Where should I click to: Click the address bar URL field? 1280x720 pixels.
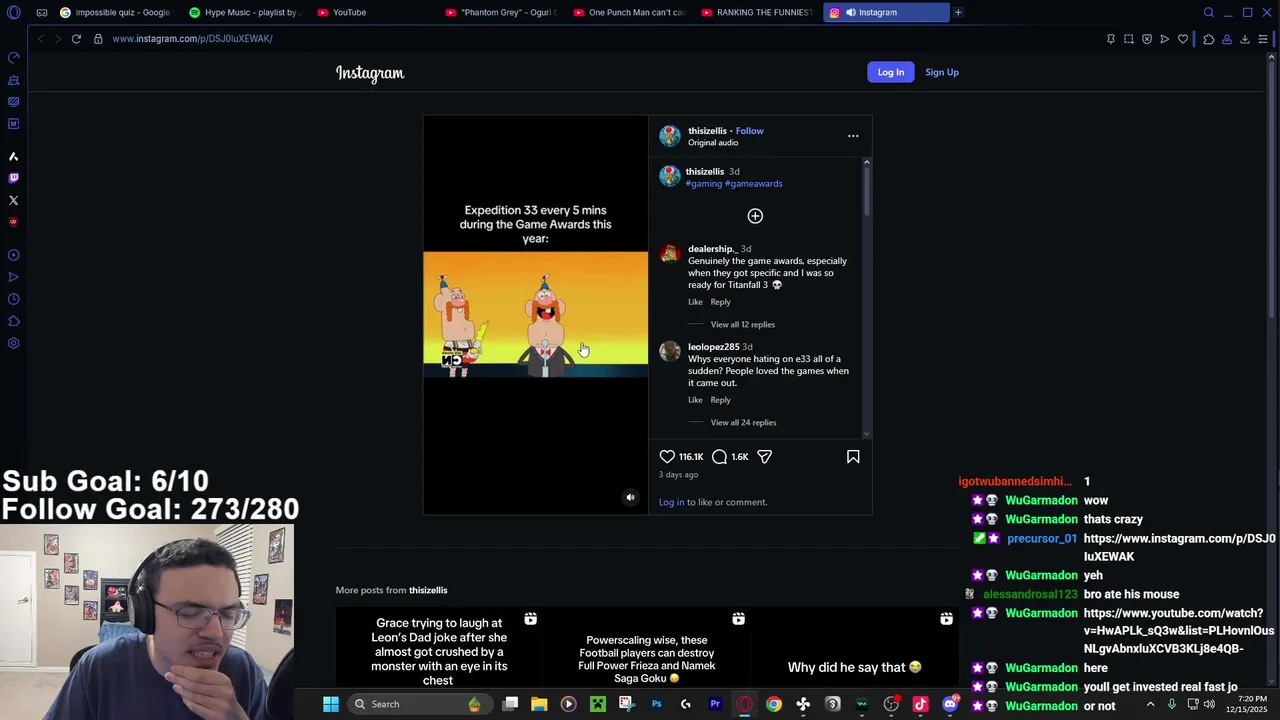click(x=600, y=39)
